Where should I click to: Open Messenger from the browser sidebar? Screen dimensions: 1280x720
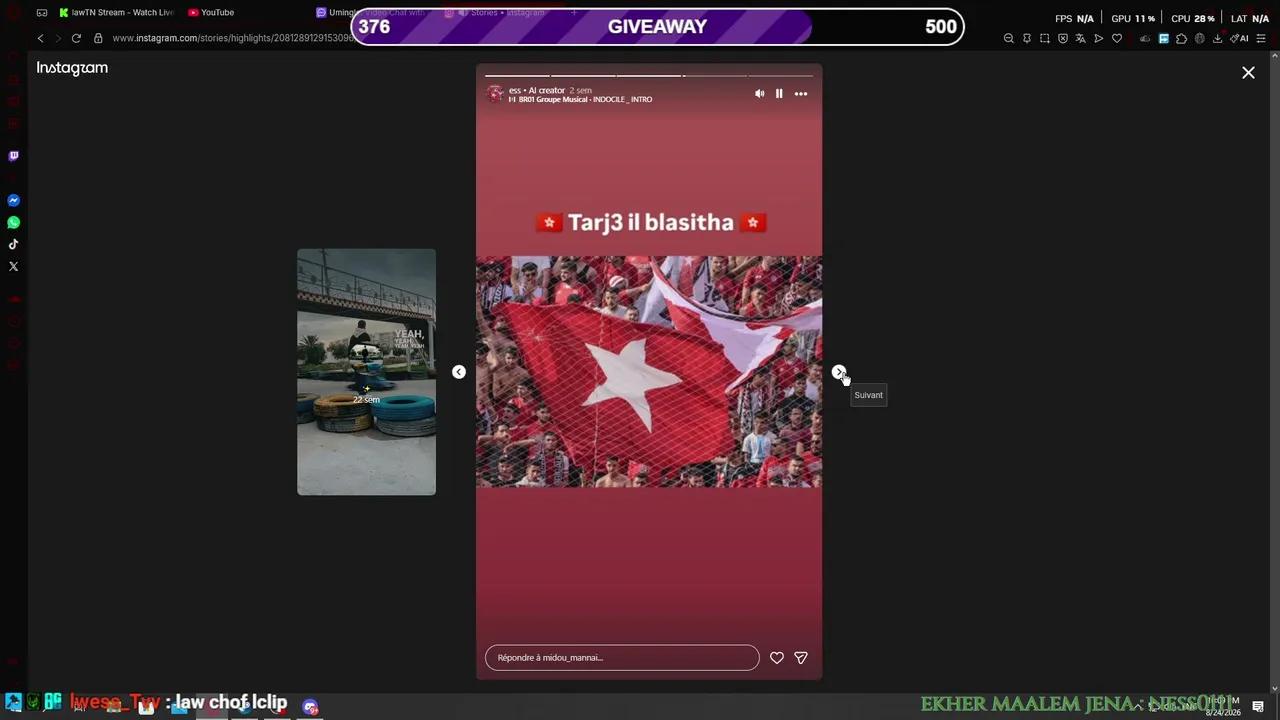point(13,201)
